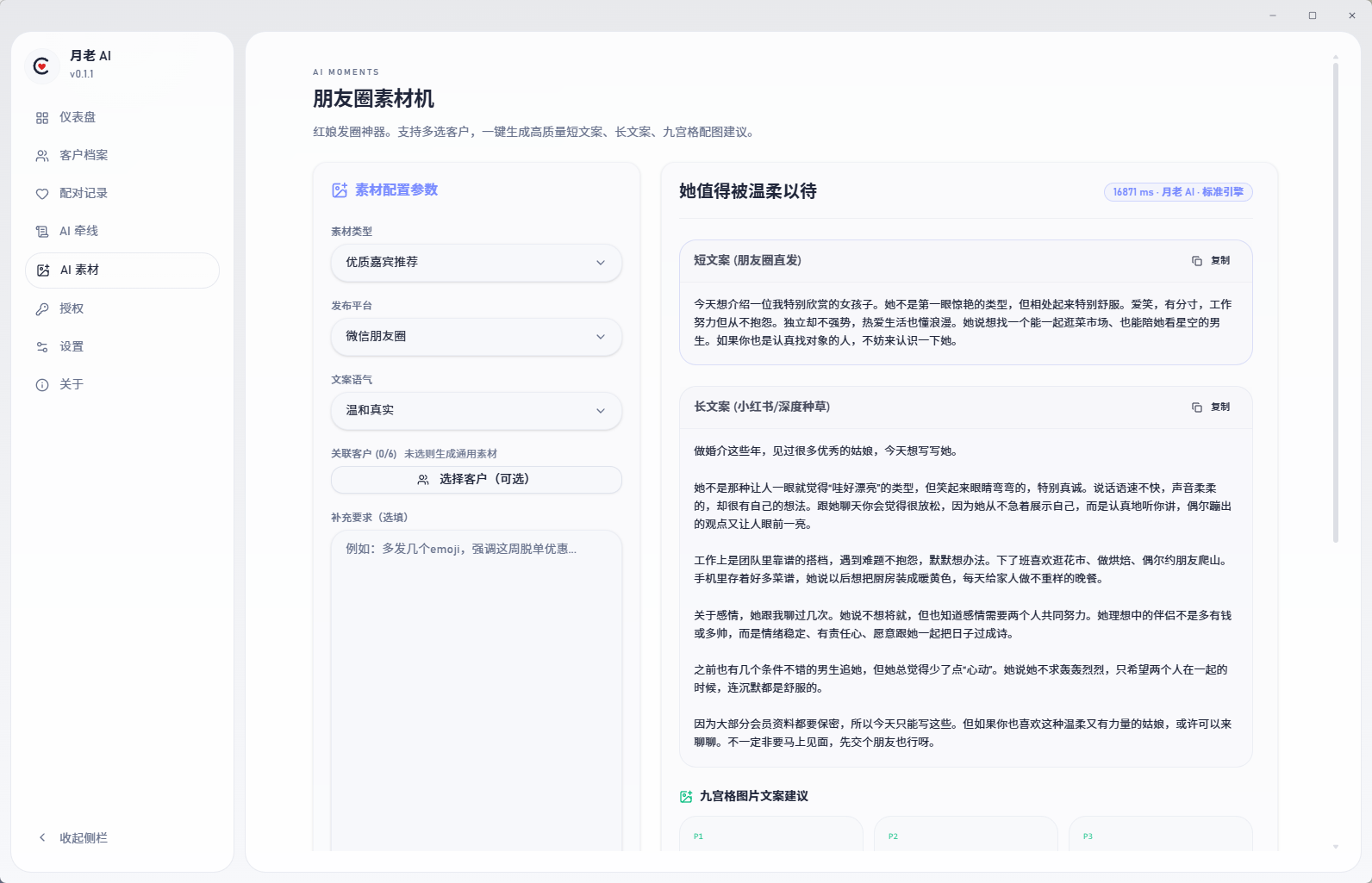Open the 关于 page
Image resolution: width=1372 pixels, height=883 pixels.
[x=122, y=384]
